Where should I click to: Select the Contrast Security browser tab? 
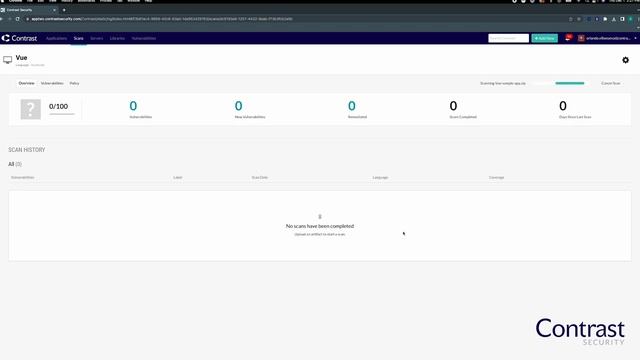[29, 10]
